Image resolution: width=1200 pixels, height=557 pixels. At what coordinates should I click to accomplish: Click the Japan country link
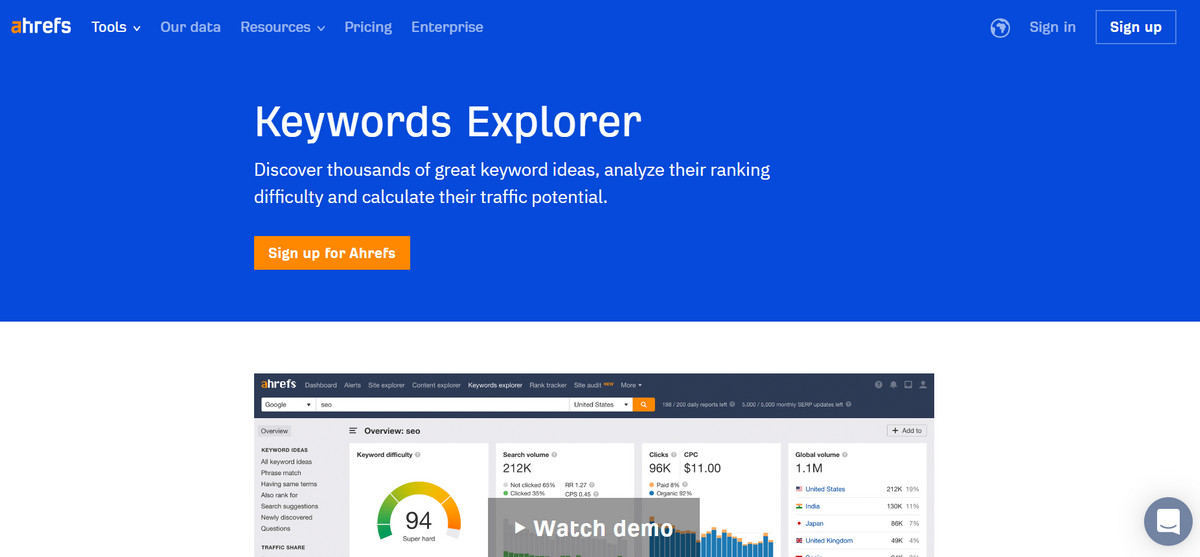814,523
